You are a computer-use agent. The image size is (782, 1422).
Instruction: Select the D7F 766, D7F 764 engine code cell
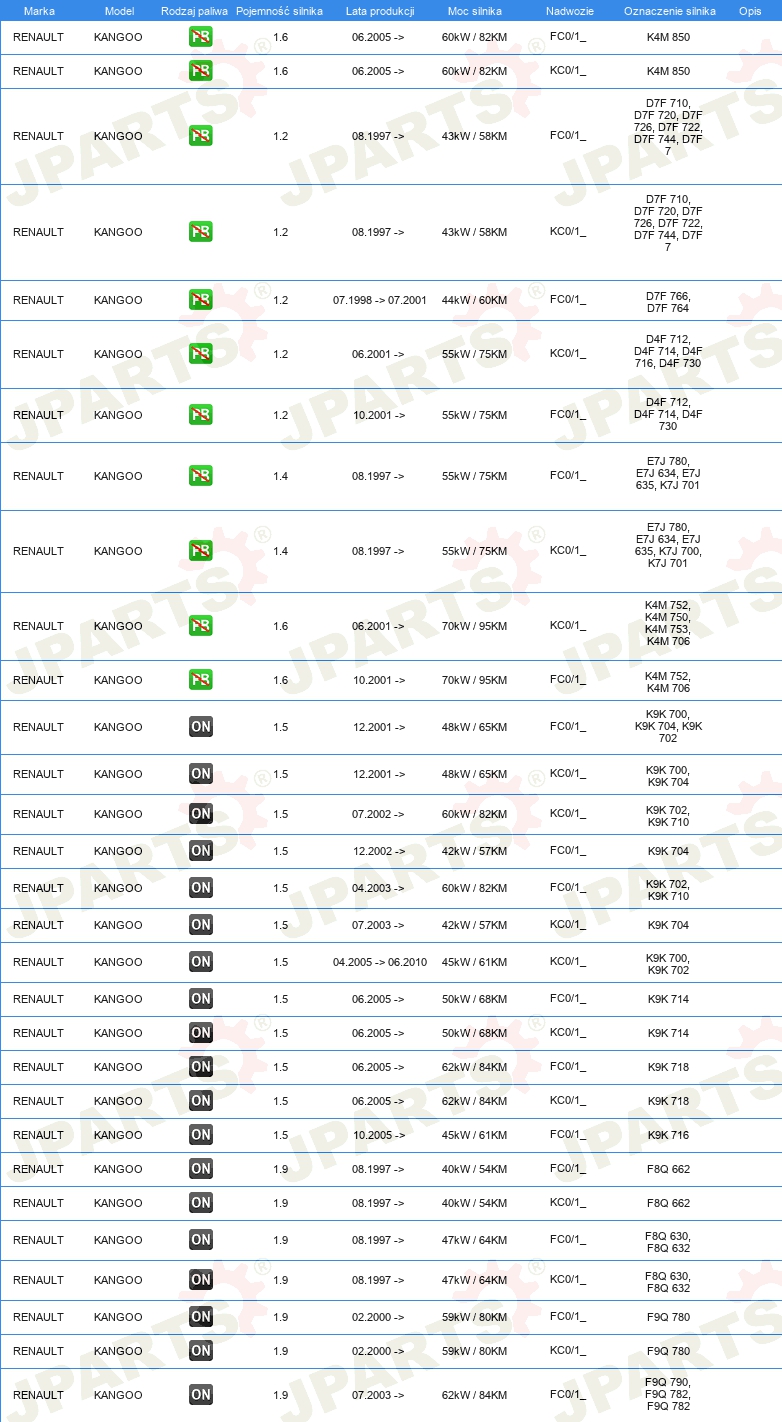tap(668, 302)
